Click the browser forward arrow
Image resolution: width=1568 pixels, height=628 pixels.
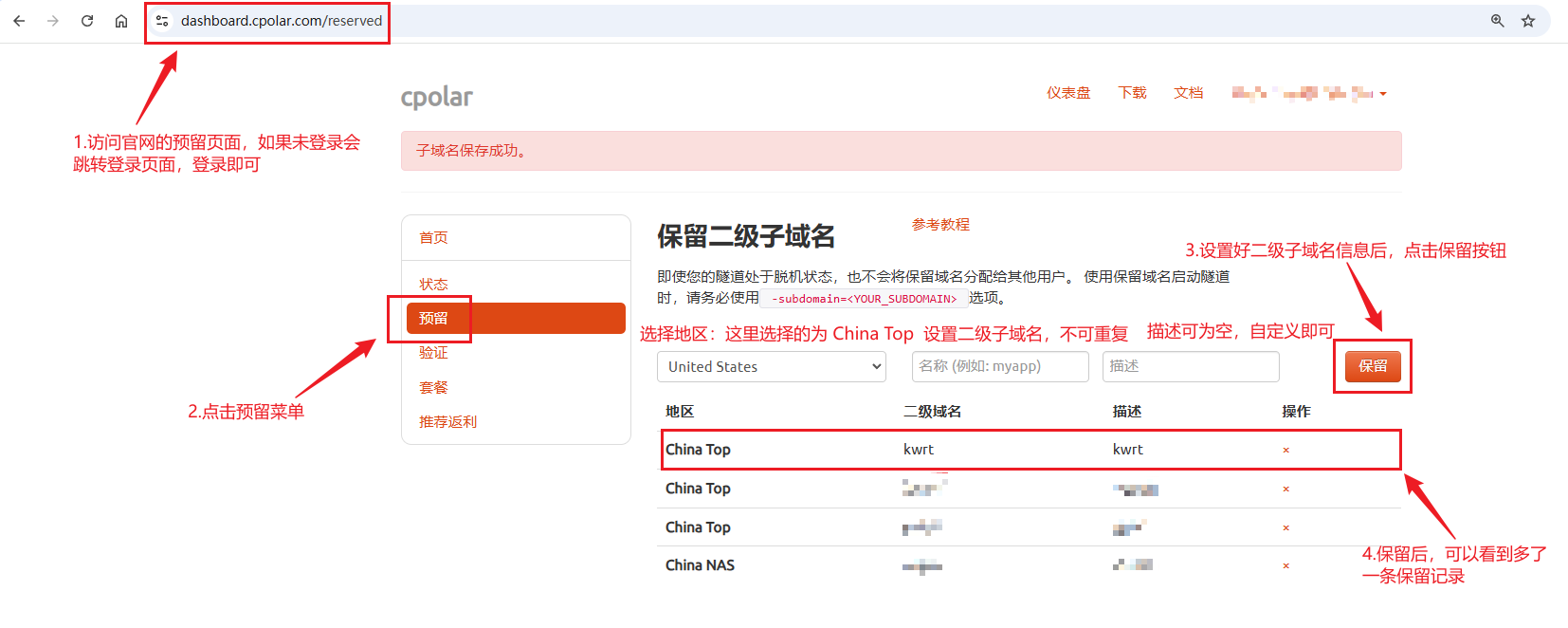(53, 21)
